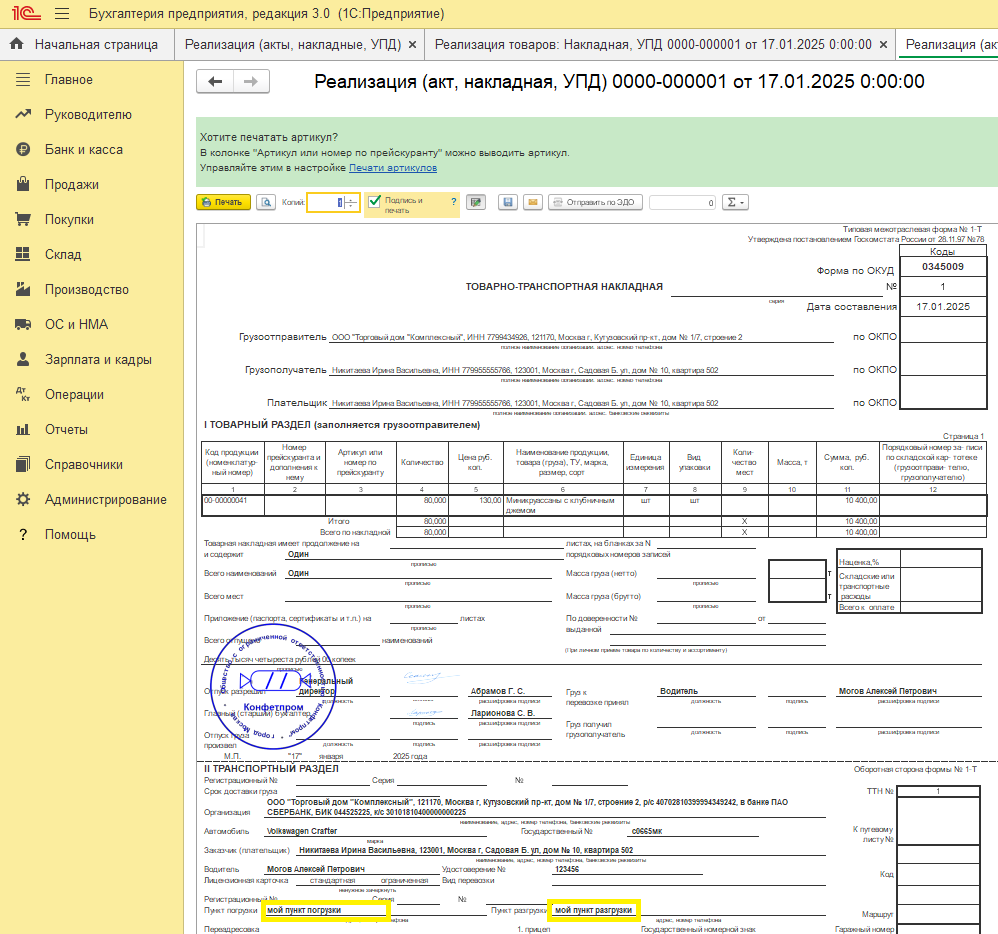Click the sum value field showing 0
This screenshot has height=934, width=998.
click(x=682, y=202)
